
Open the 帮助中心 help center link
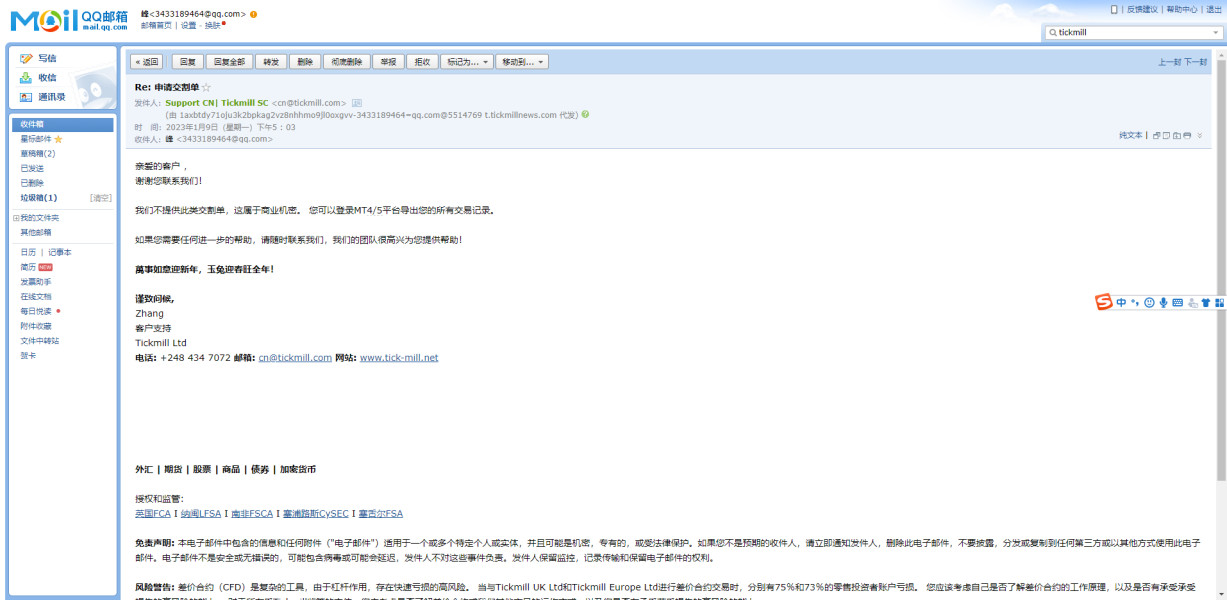click(x=1181, y=9)
